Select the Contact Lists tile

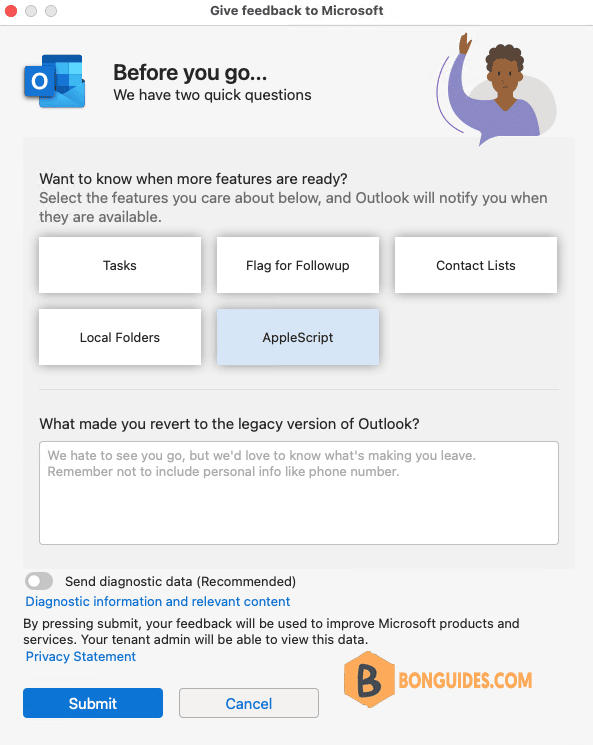click(x=476, y=265)
